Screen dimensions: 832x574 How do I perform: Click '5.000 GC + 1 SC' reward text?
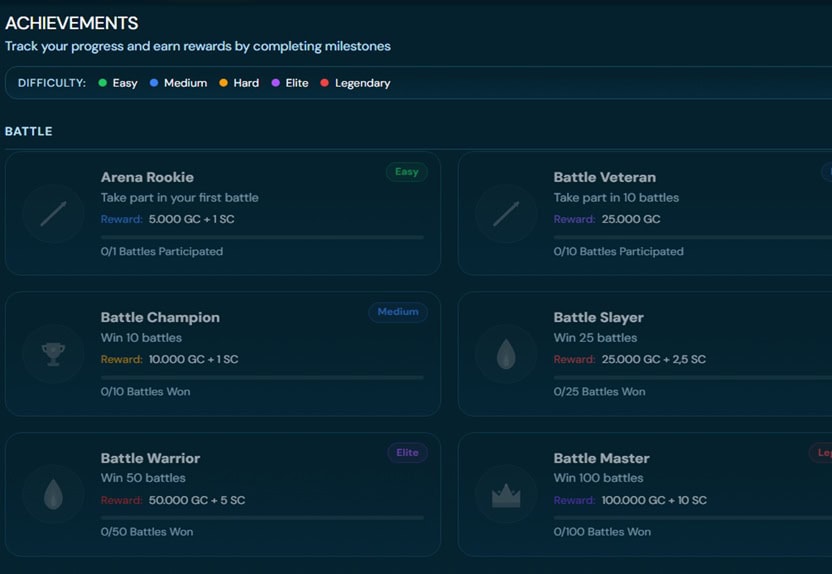(x=192, y=219)
